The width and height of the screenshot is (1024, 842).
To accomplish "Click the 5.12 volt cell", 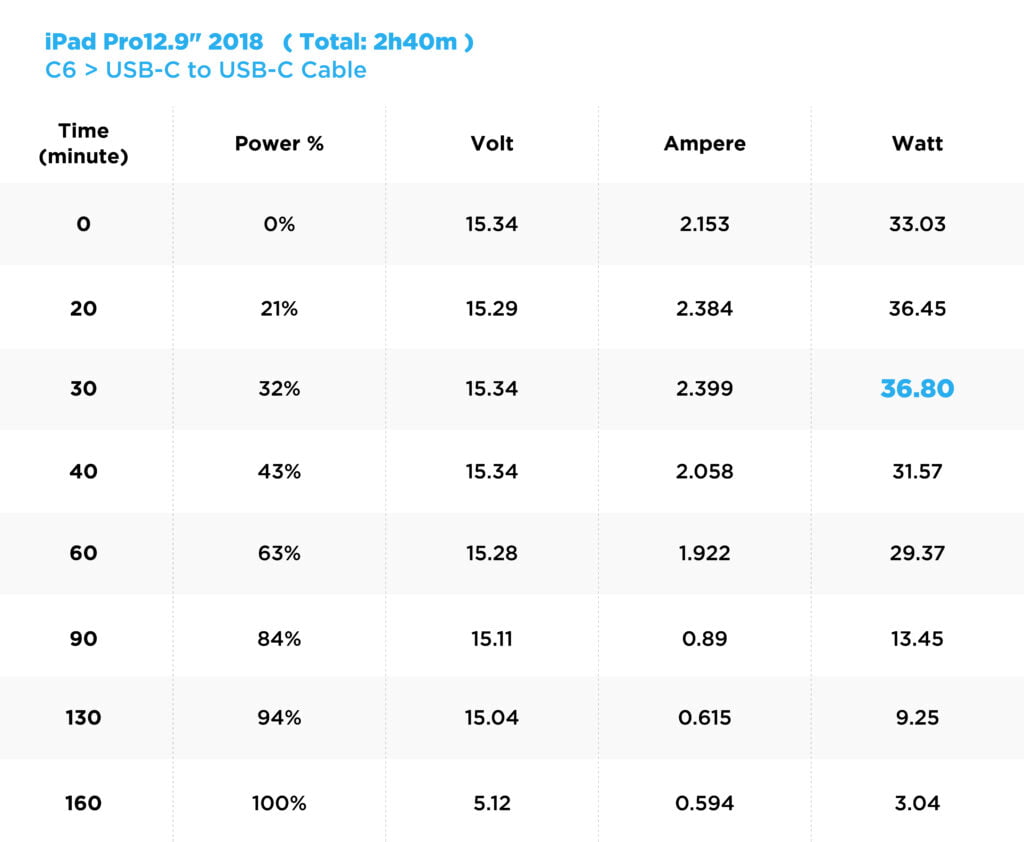I will click(x=491, y=803).
